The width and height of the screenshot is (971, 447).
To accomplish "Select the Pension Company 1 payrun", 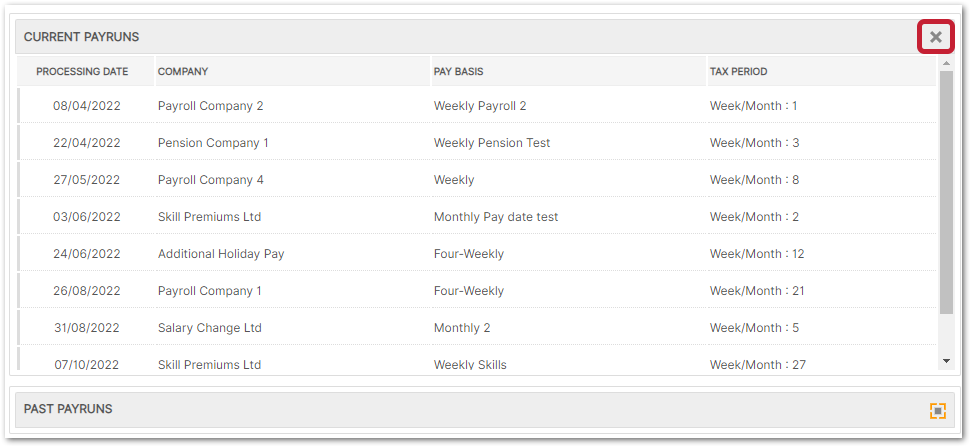I will [x=213, y=143].
